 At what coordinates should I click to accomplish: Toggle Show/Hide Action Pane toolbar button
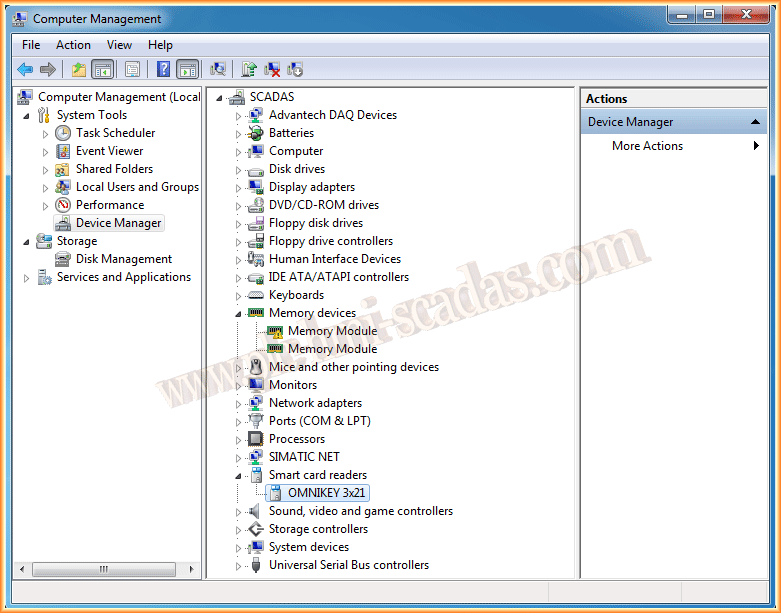point(187,69)
